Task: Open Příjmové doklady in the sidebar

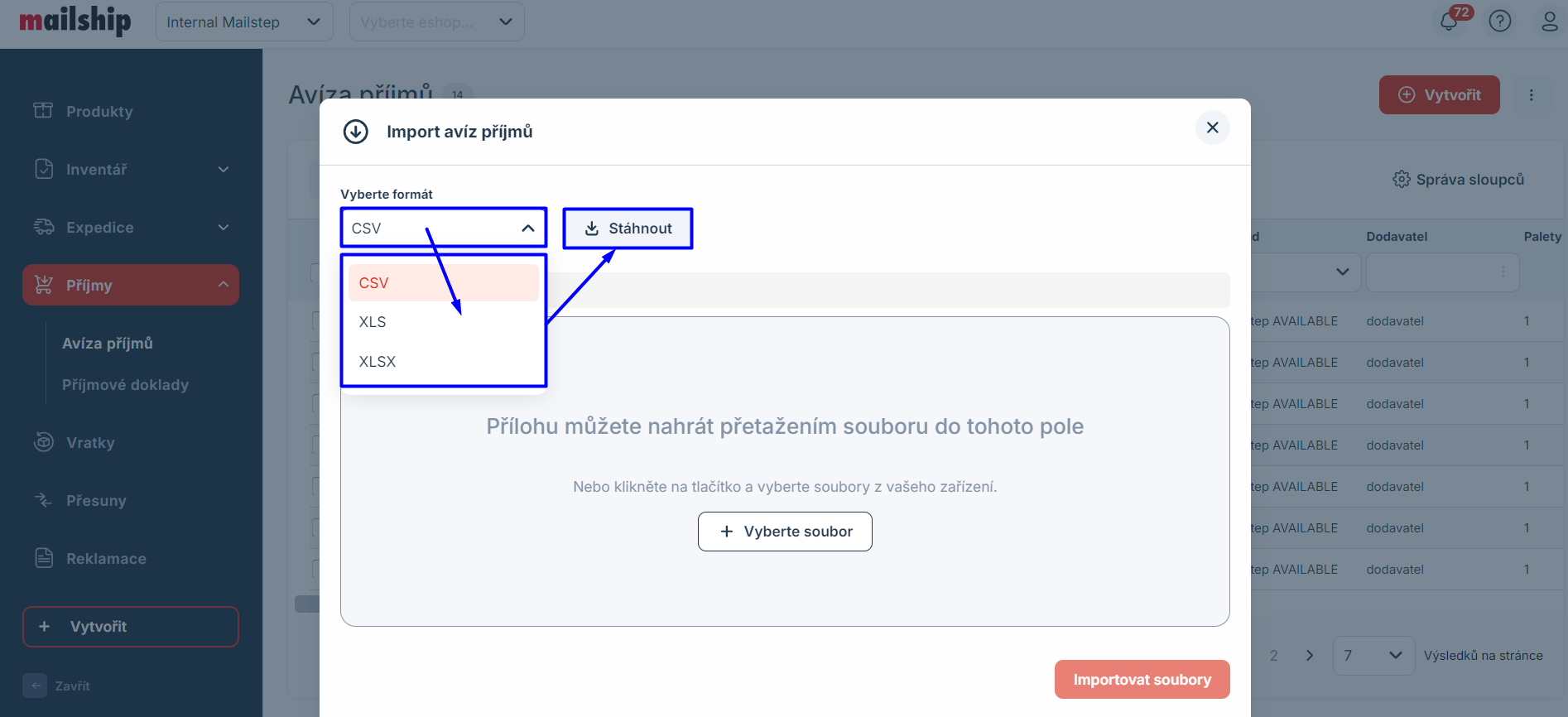Action: [x=125, y=385]
